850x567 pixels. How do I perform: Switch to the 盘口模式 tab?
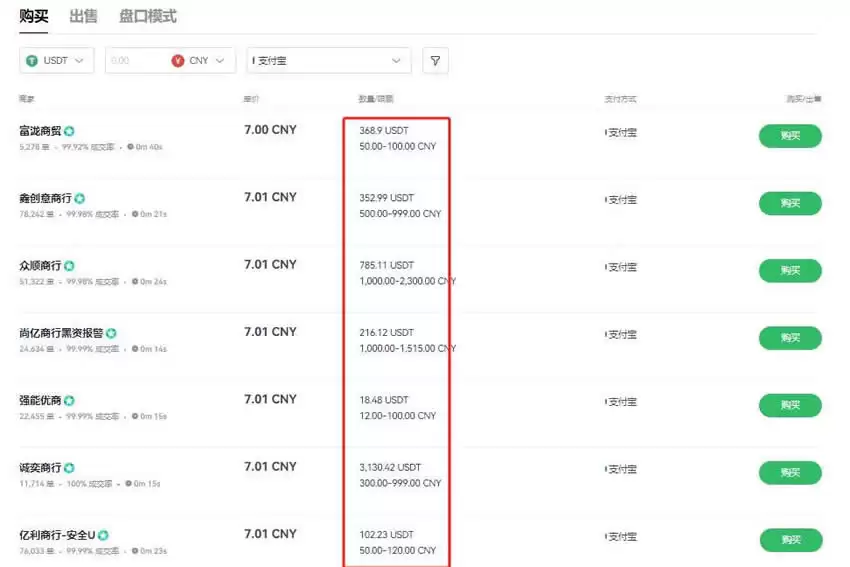[x=147, y=17]
